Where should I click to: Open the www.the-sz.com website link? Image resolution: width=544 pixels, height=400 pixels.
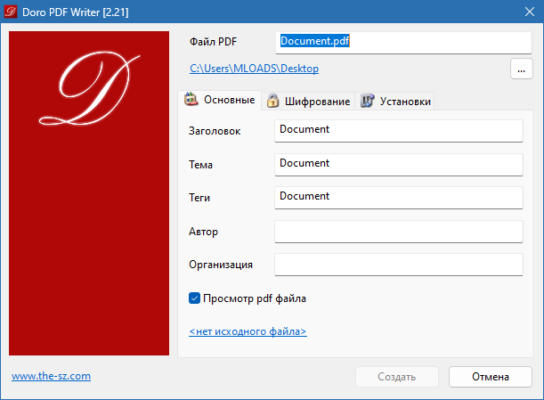(51, 376)
